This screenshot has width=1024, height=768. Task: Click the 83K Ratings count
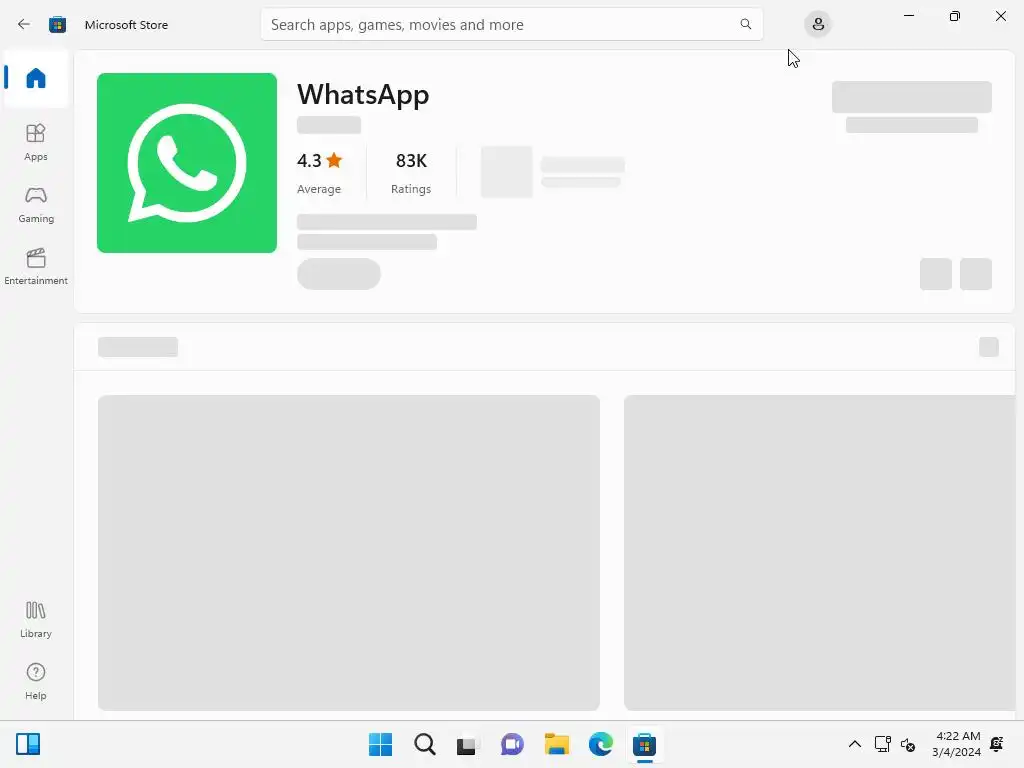click(411, 172)
